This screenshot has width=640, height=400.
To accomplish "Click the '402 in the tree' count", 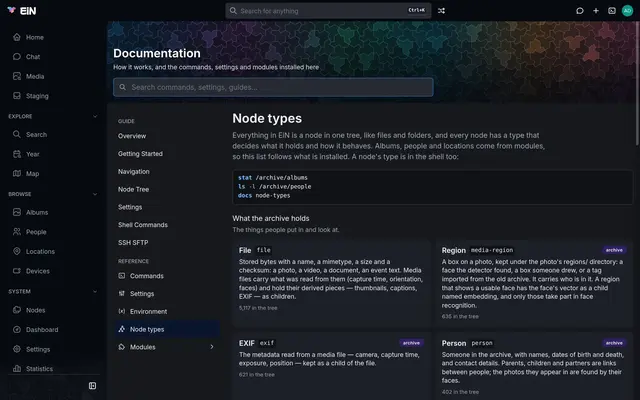I will tap(460, 392).
